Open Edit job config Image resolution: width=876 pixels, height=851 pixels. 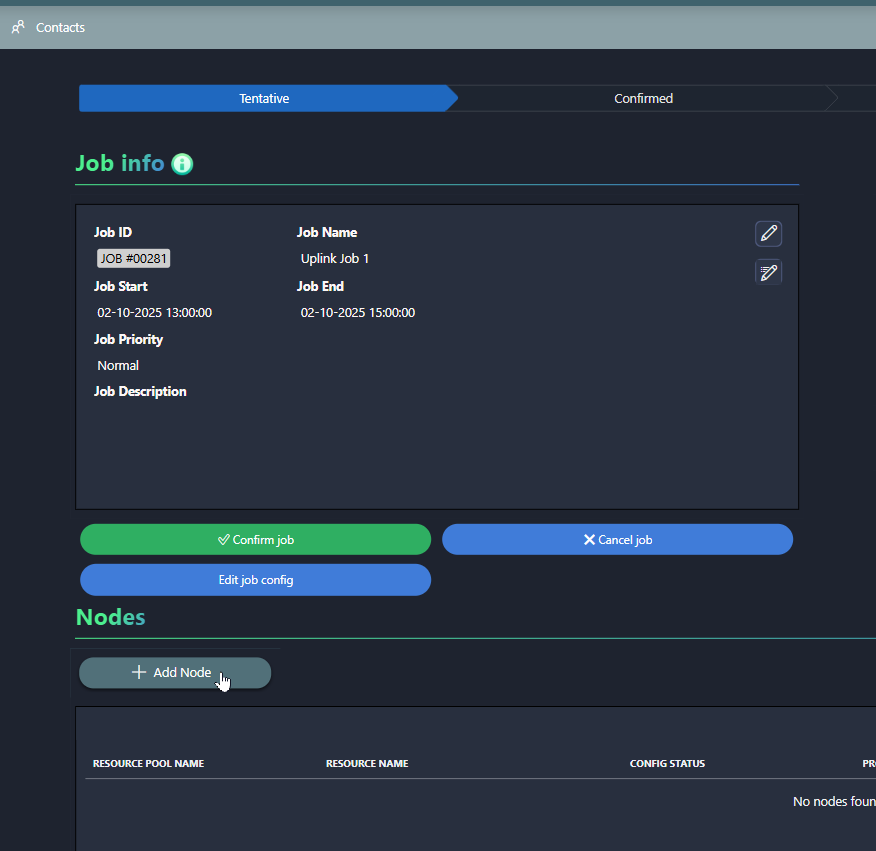point(255,580)
